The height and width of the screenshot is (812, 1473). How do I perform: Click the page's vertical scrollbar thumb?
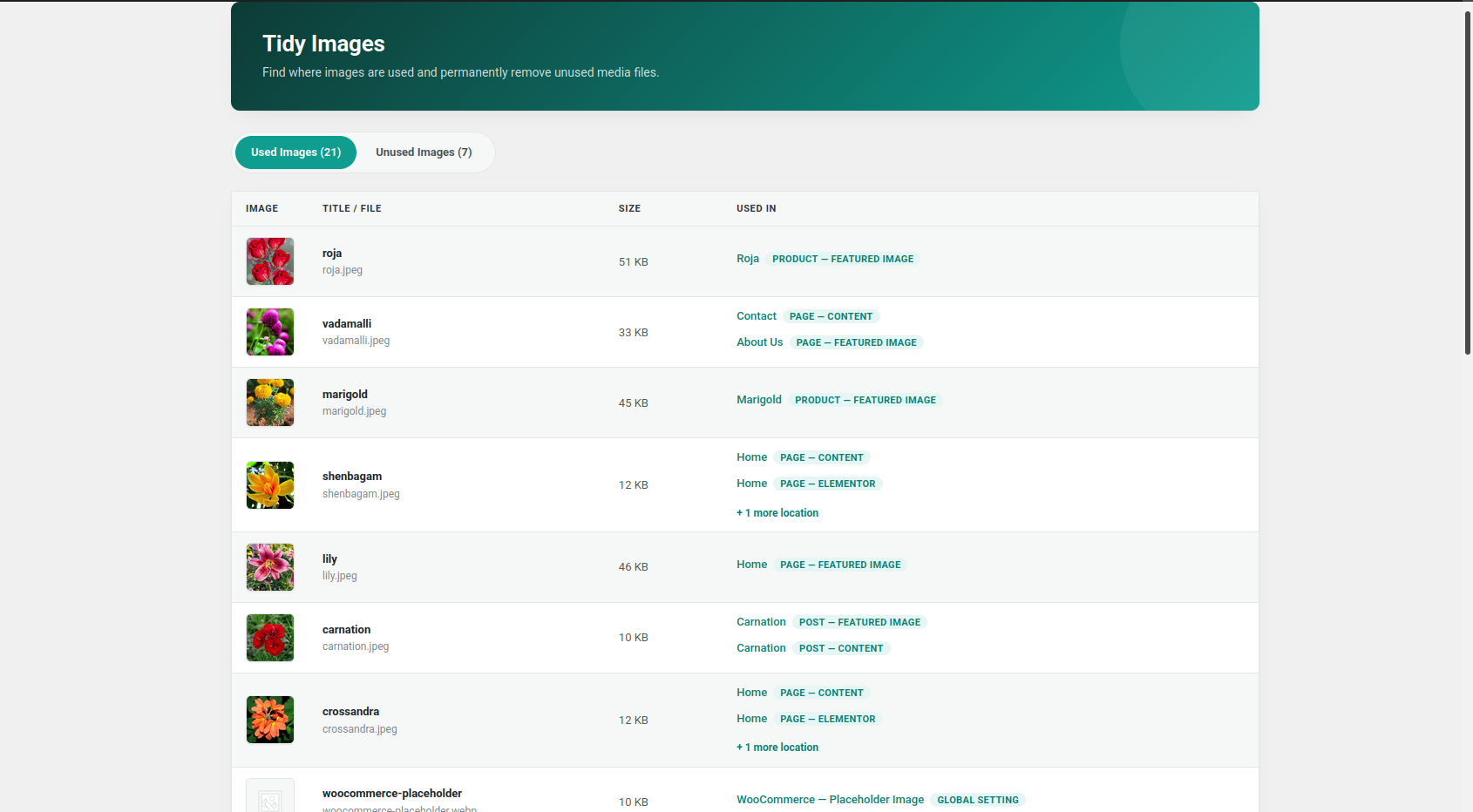tap(1468, 182)
